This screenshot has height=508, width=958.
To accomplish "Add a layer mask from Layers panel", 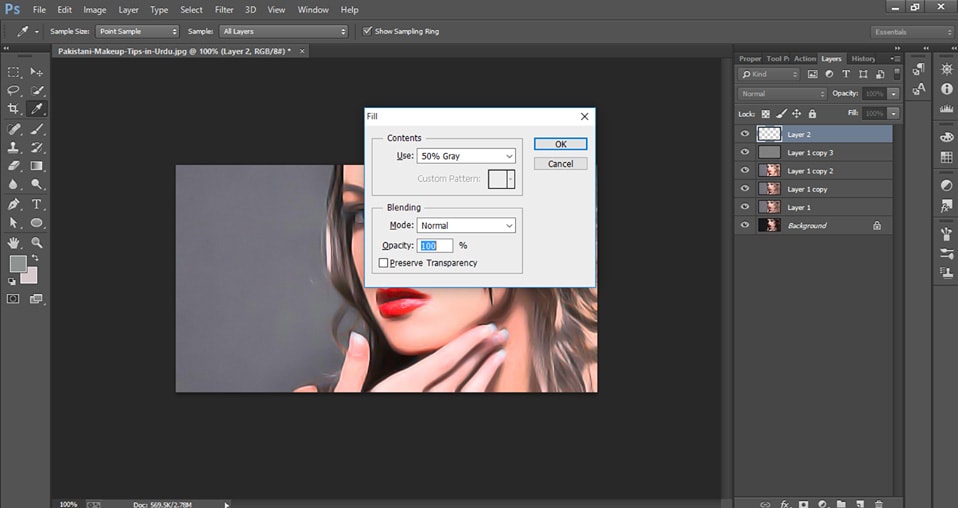I will point(803,504).
